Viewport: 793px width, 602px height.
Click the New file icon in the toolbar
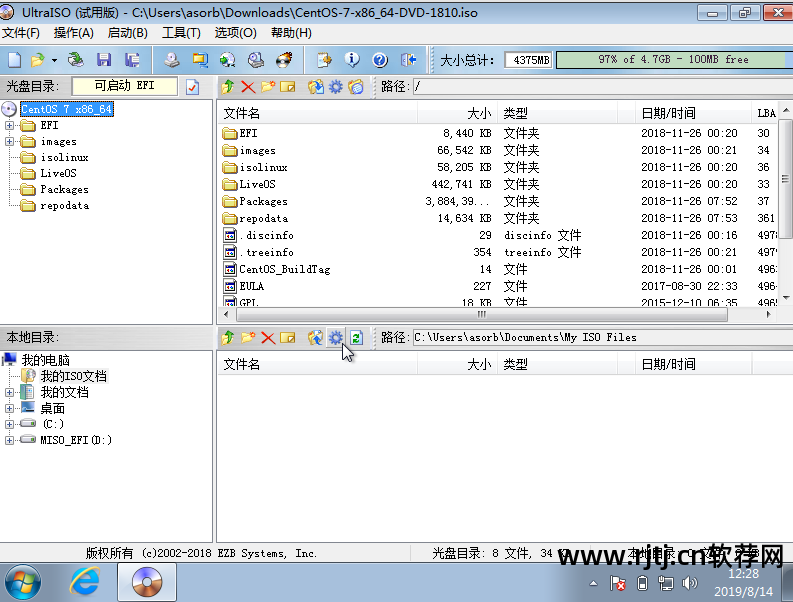point(14,60)
